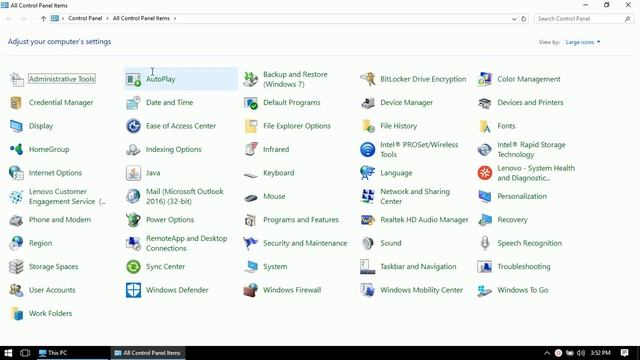Image resolution: width=640 pixels, height=360 pixels.
Task: Open Taskbar and Navigation link
Action: pyautogui.click(x=418, y=267)
